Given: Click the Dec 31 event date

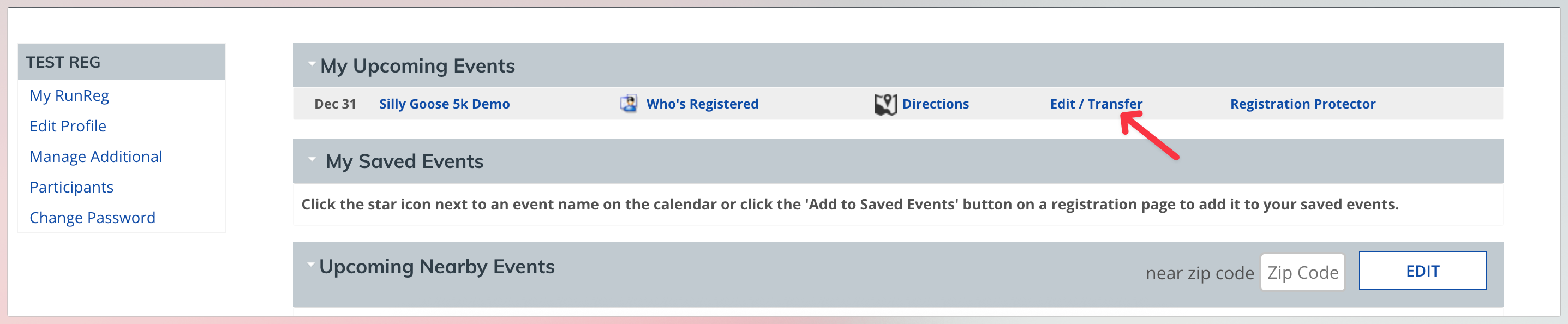Looking at the screenshot, I should (x=335, y=104).
